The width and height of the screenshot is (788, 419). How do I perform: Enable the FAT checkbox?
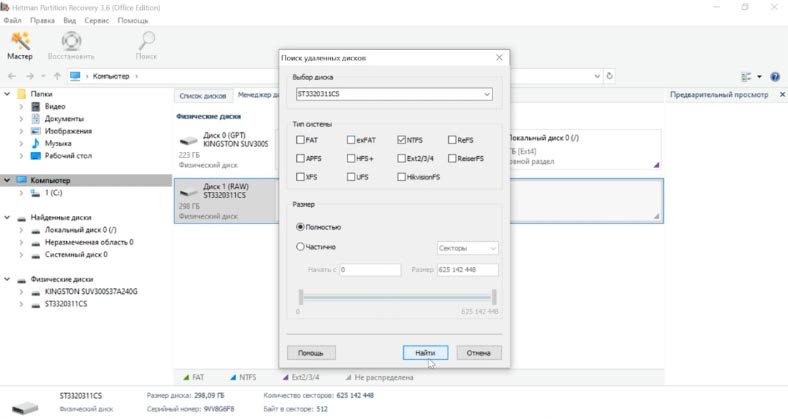300,140
